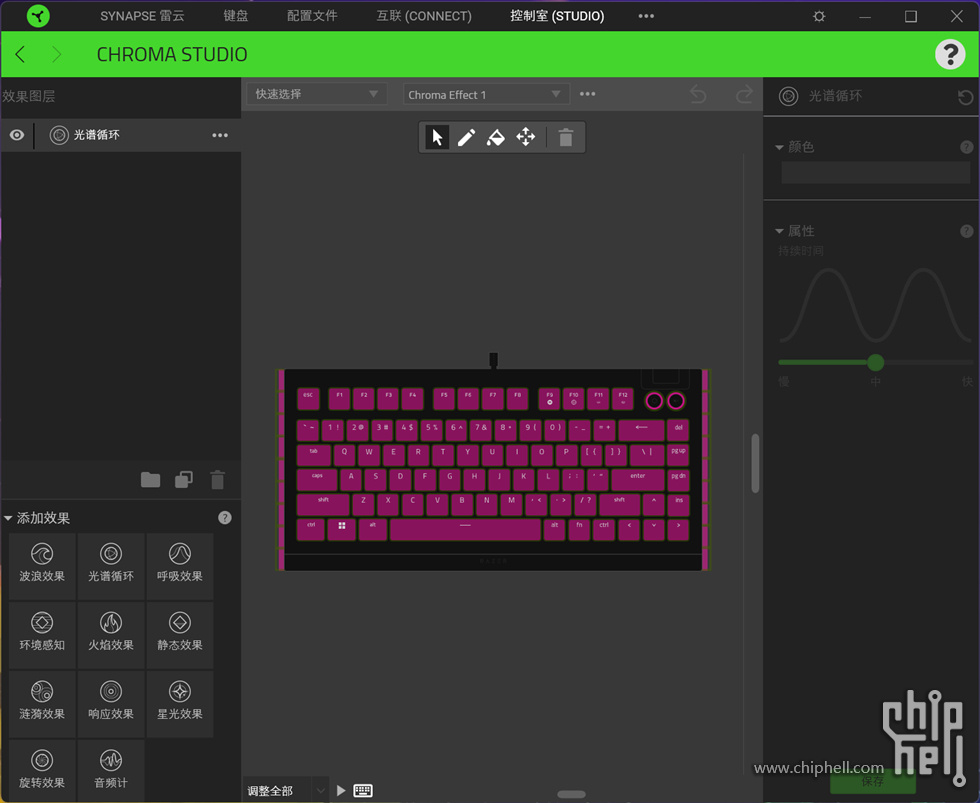The image size is (980, 803).
Task: Click the 颜色 color bar
Action: (x=875, y=172)
